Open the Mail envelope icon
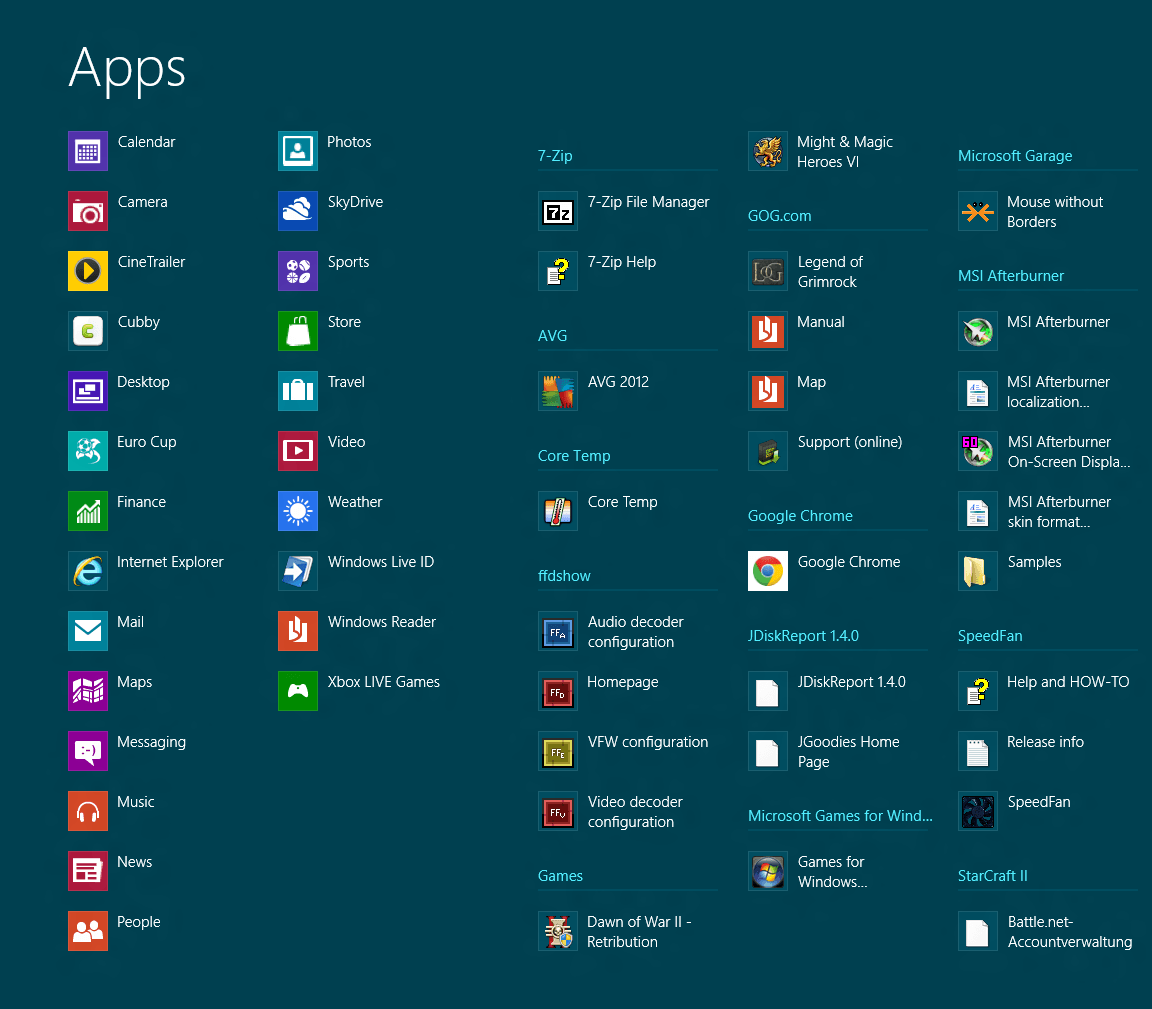 pos(88,631)
